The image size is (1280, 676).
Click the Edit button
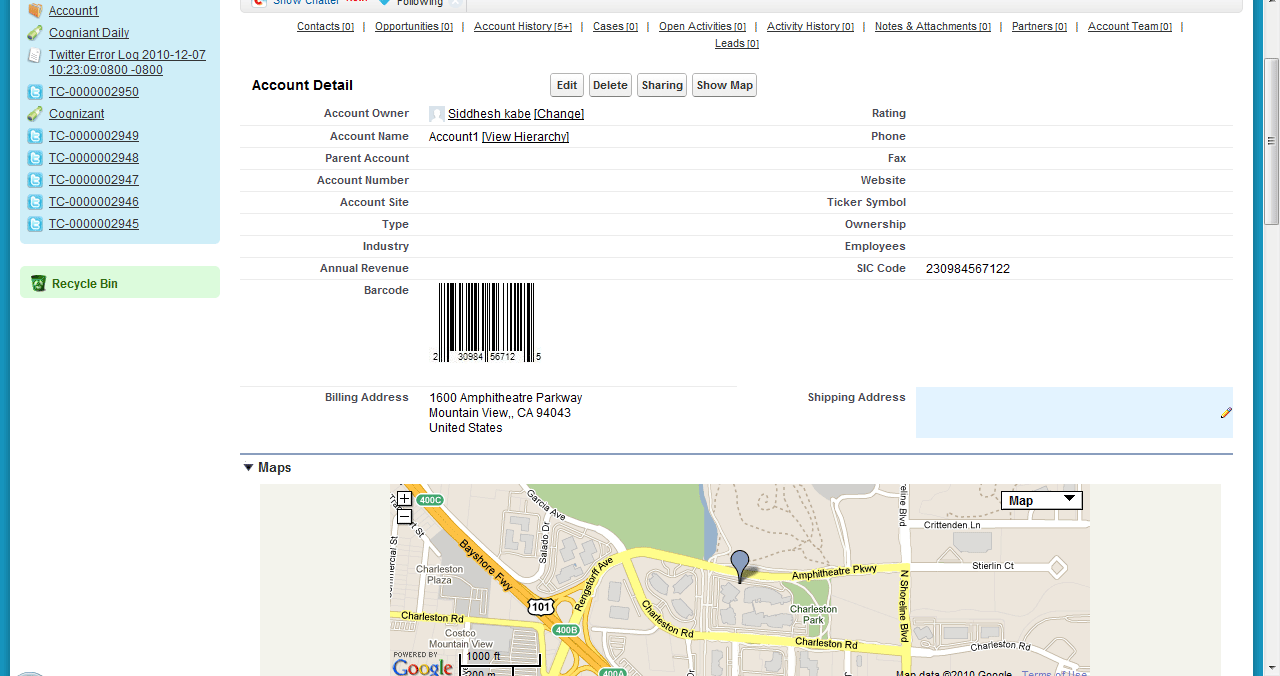[x=566, y=85]
